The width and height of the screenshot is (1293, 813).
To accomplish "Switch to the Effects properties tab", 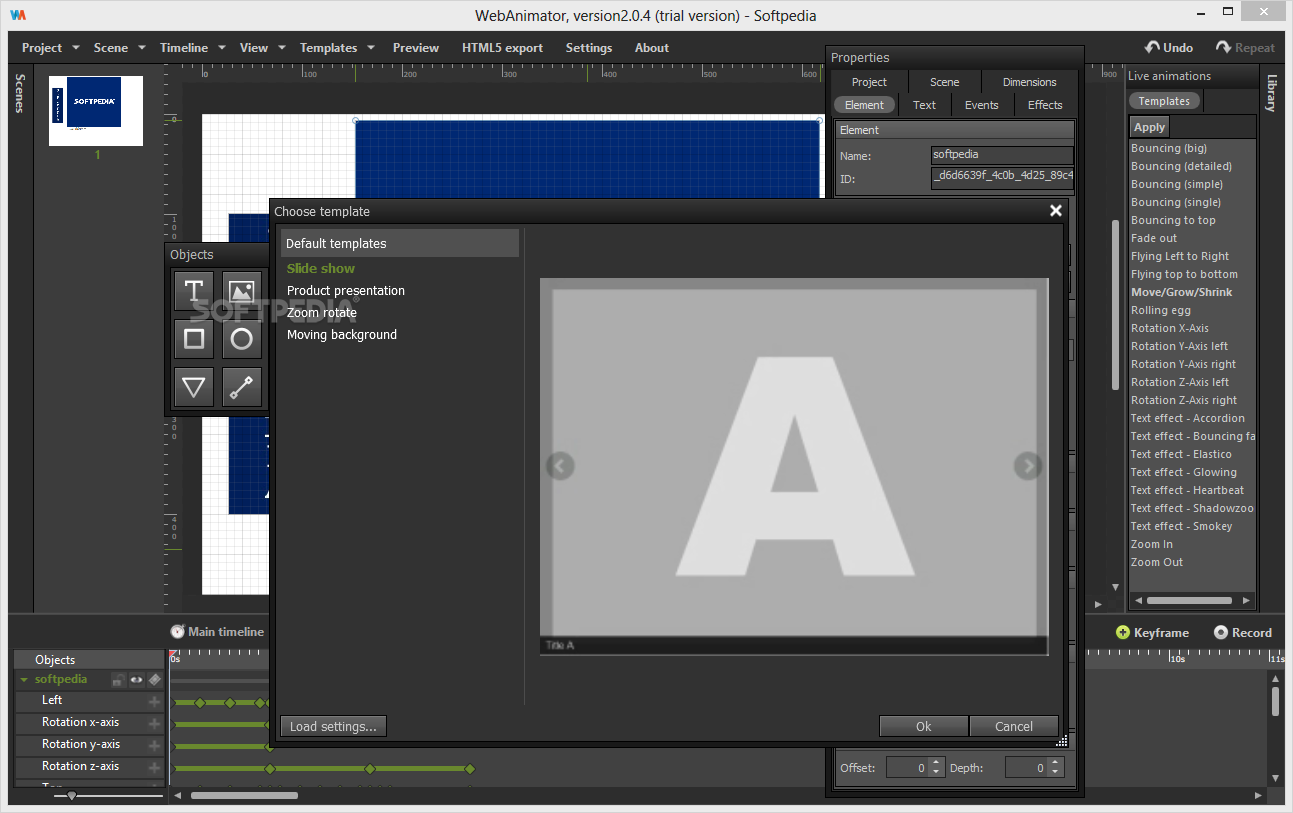I will [1045, 105].
